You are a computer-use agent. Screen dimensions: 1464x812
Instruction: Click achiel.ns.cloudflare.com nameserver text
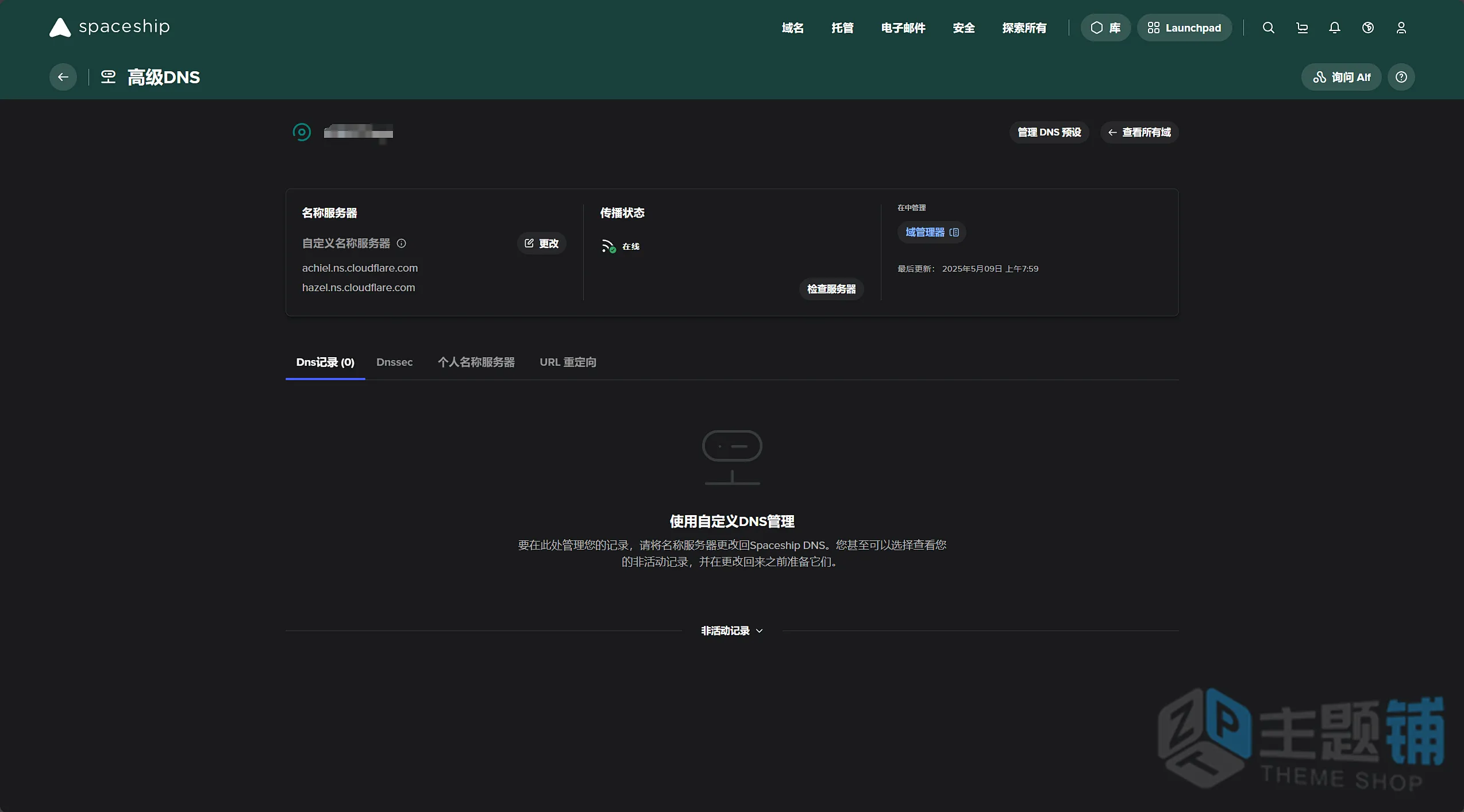(360, 268)
